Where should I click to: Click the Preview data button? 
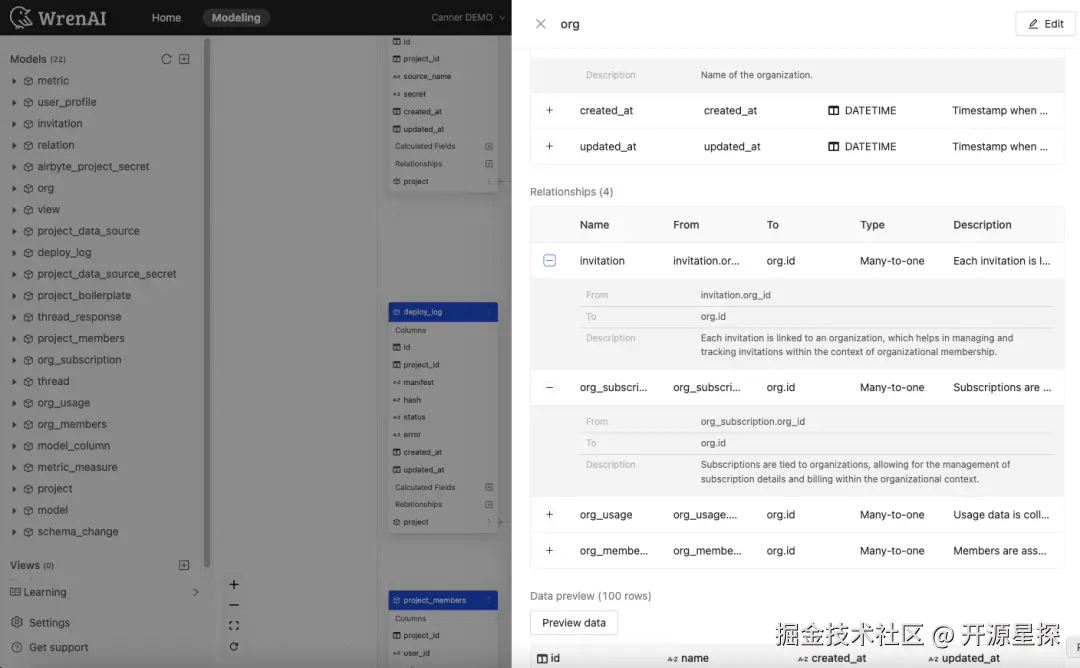click(x=574, y=623)
